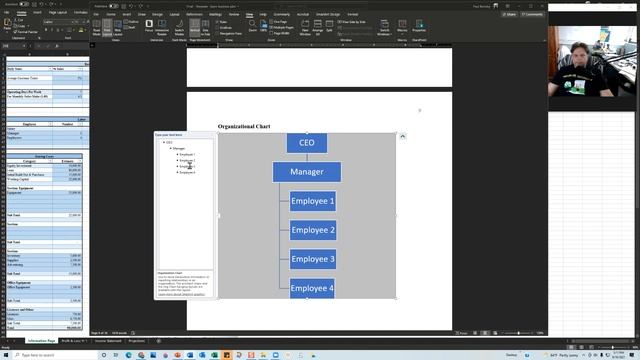Select Print Layout view in Word
The image size is (640, 360).
(x=107, y=27)
